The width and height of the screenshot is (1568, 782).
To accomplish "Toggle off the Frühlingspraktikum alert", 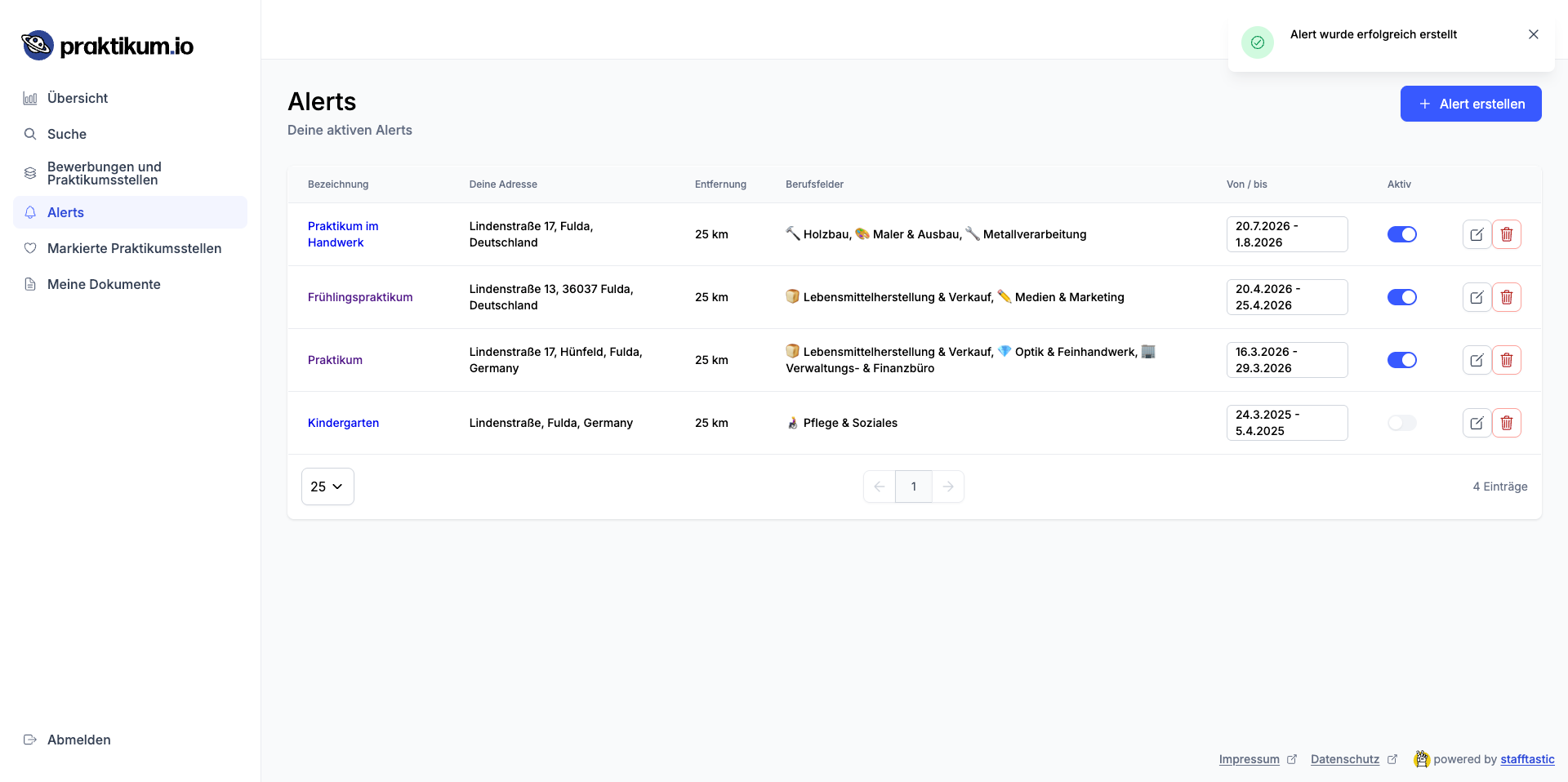I will coord(1401,297).
